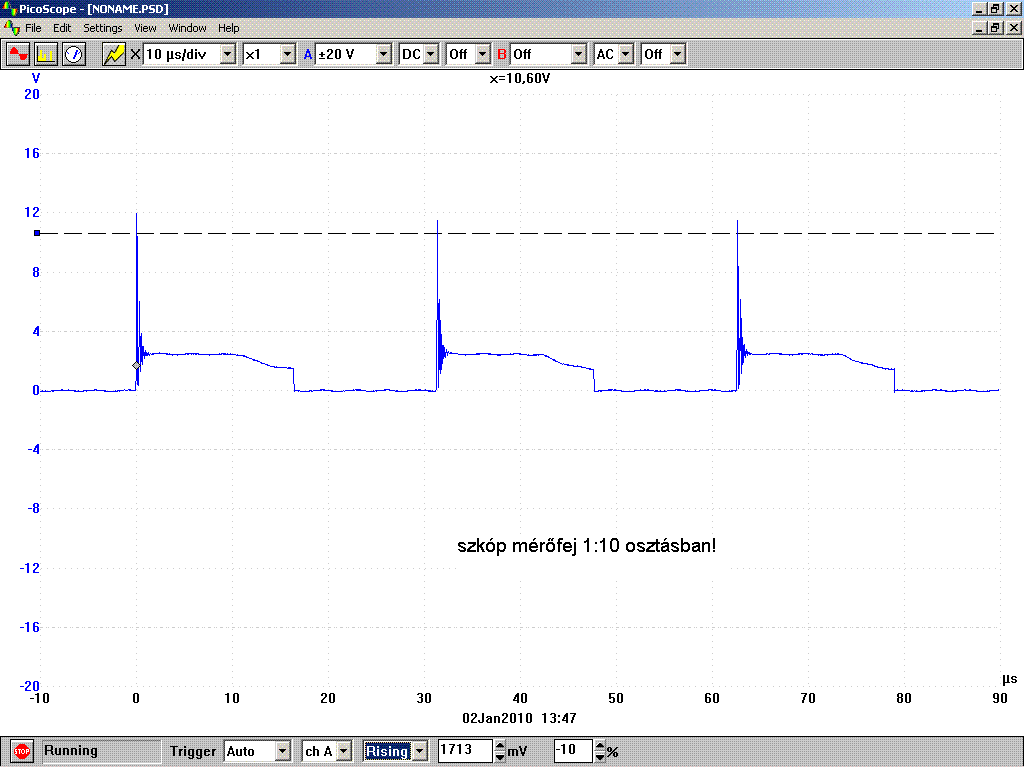Open channel B AC coupling dropdown
The image size is (1024, 768).
(626, 54)
